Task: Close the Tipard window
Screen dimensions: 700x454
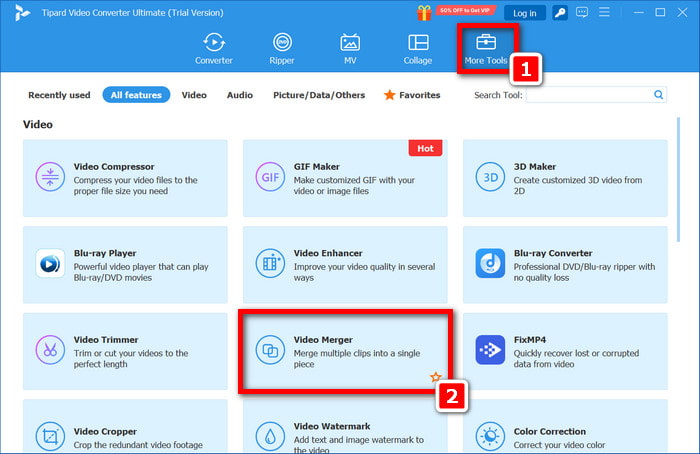Action: coord(682,12)
